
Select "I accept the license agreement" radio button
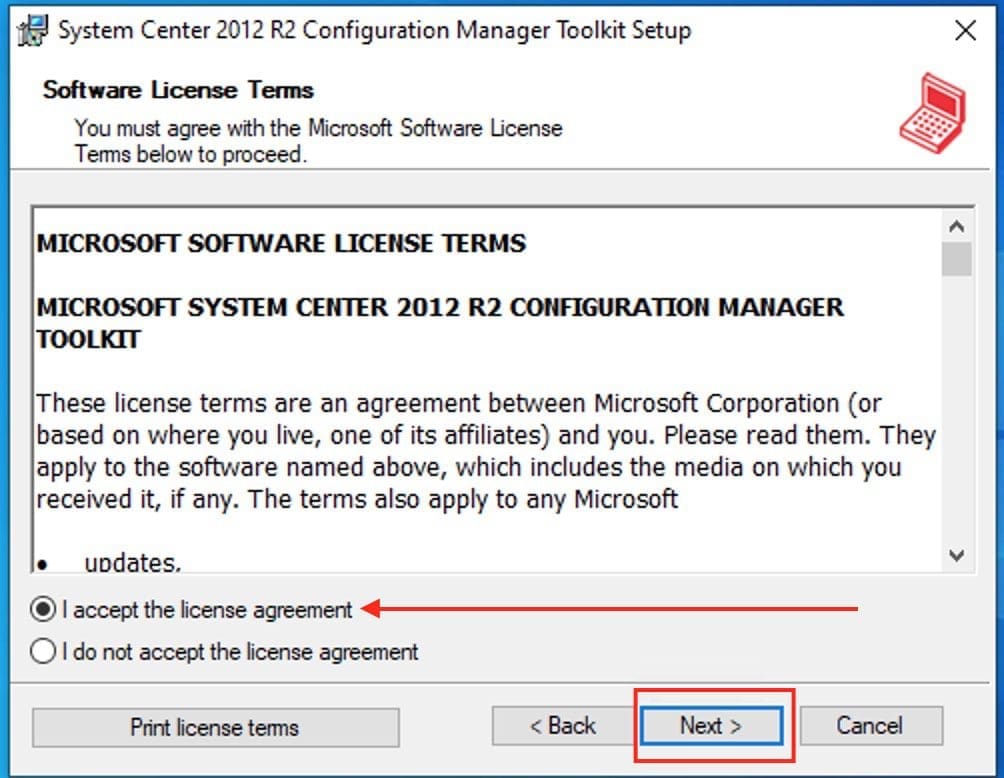[x=44, y=610]
